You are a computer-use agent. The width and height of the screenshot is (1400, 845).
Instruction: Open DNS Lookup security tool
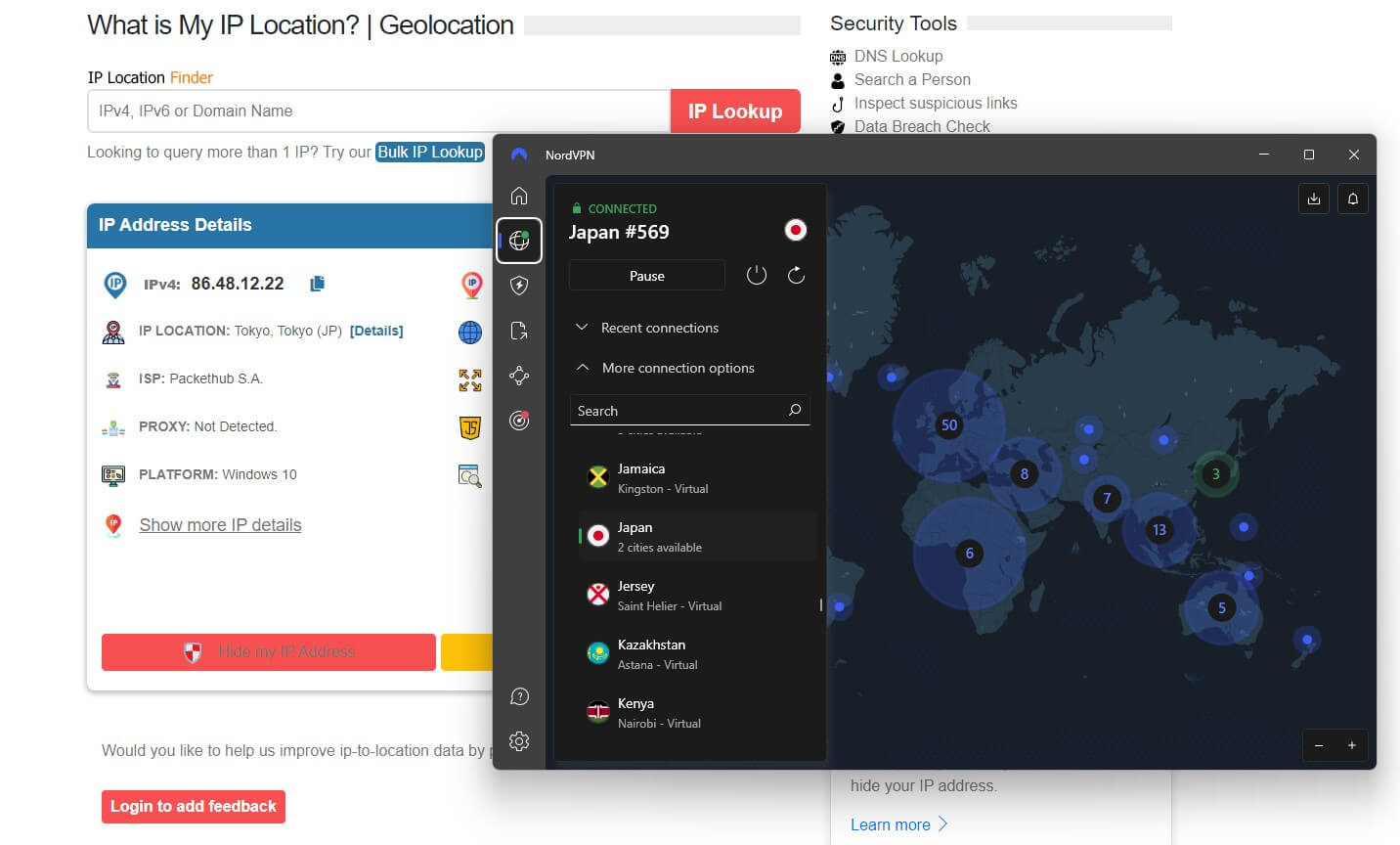coord(898,56)
